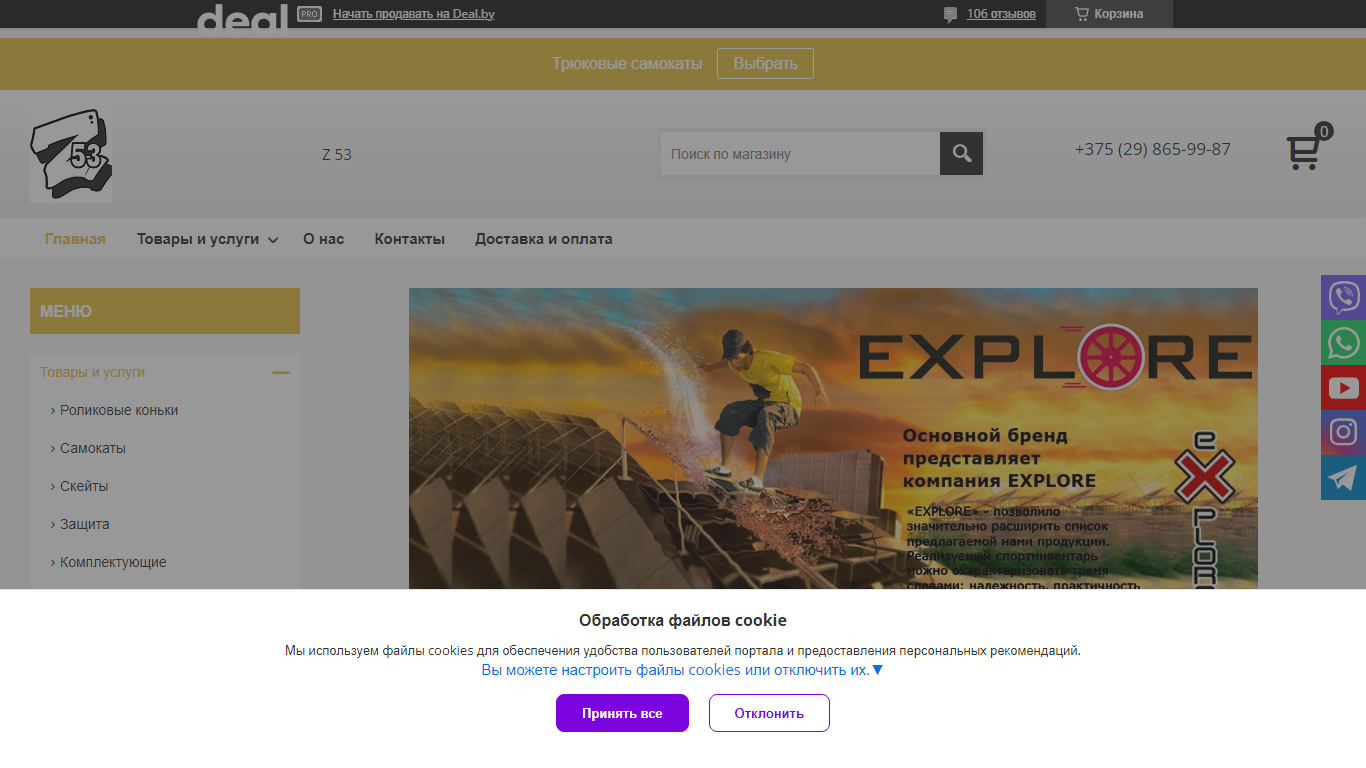Open Корзина in the top bar
This screenshot has width=1366, height=768.
1109,14
